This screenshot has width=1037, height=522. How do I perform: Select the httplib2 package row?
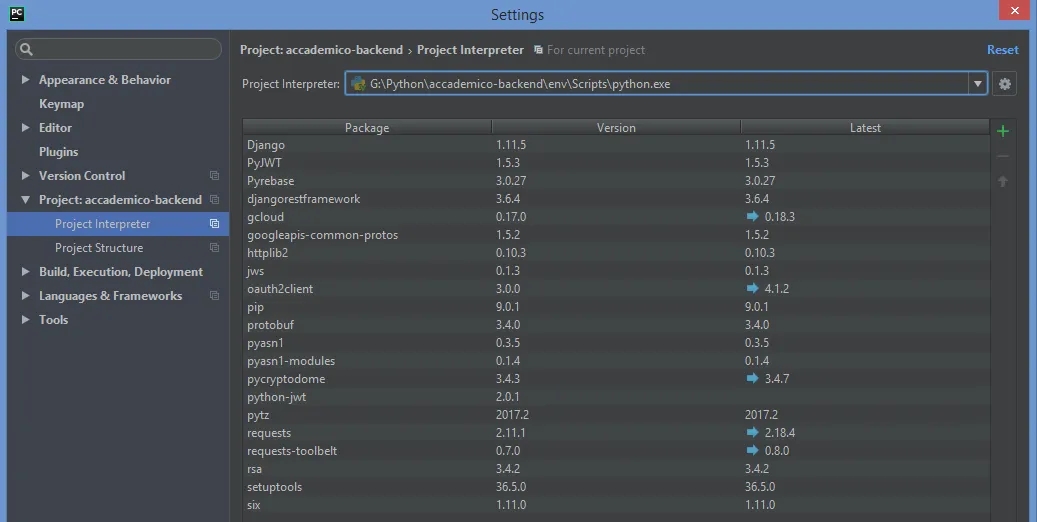pyautogui.click(x=616, y=253)
